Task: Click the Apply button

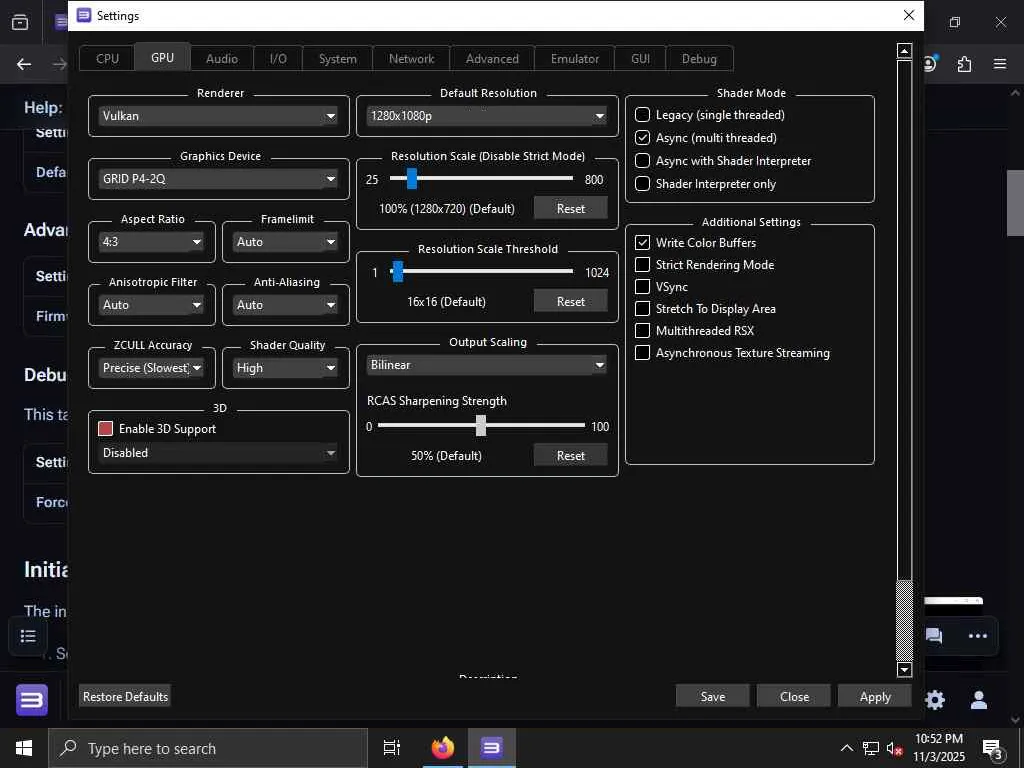Action: coord(874,697)
